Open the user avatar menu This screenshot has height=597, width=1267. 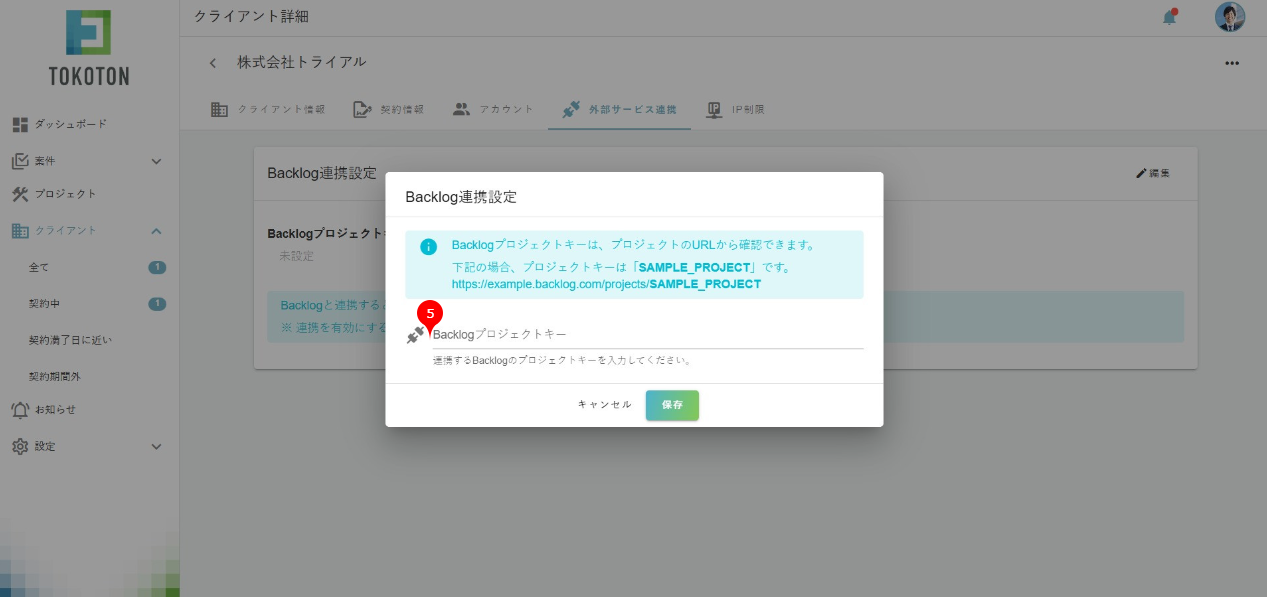[1229, 17]
